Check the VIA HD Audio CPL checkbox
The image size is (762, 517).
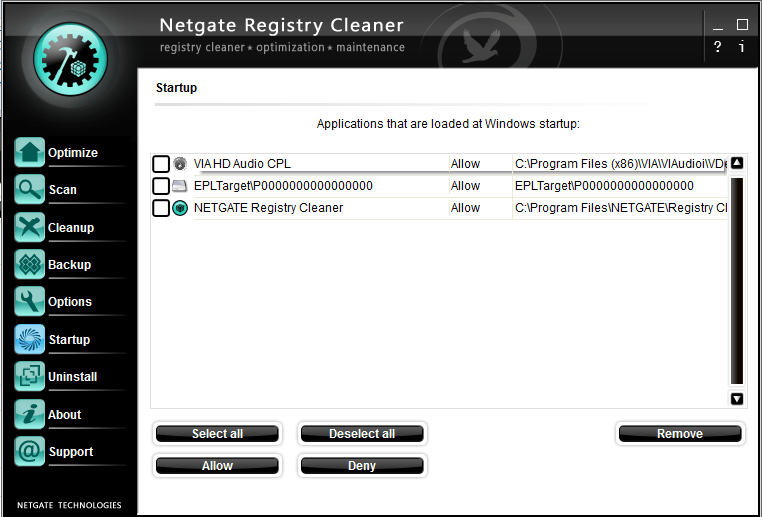161,164
